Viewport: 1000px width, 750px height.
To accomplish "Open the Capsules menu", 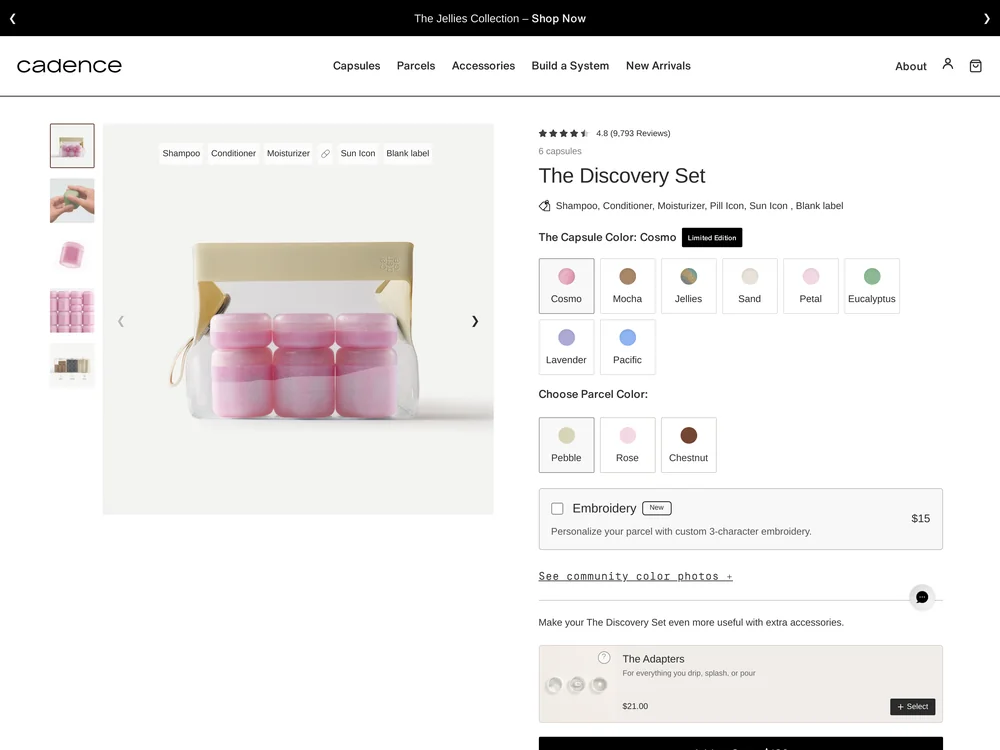I will coord(357,66).
